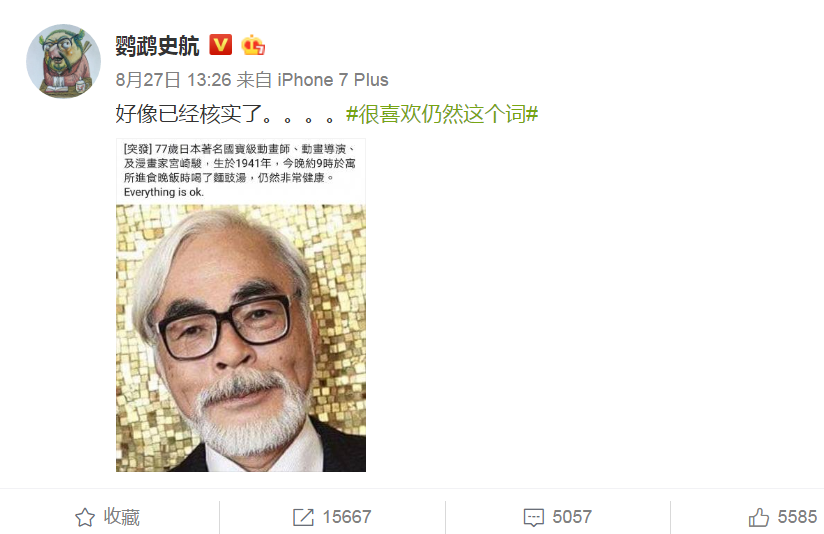The width and height of the screenshot is (824, 534).
Task: Open the iPhone 7 Plus source link
Action: (x=333, y=80)
